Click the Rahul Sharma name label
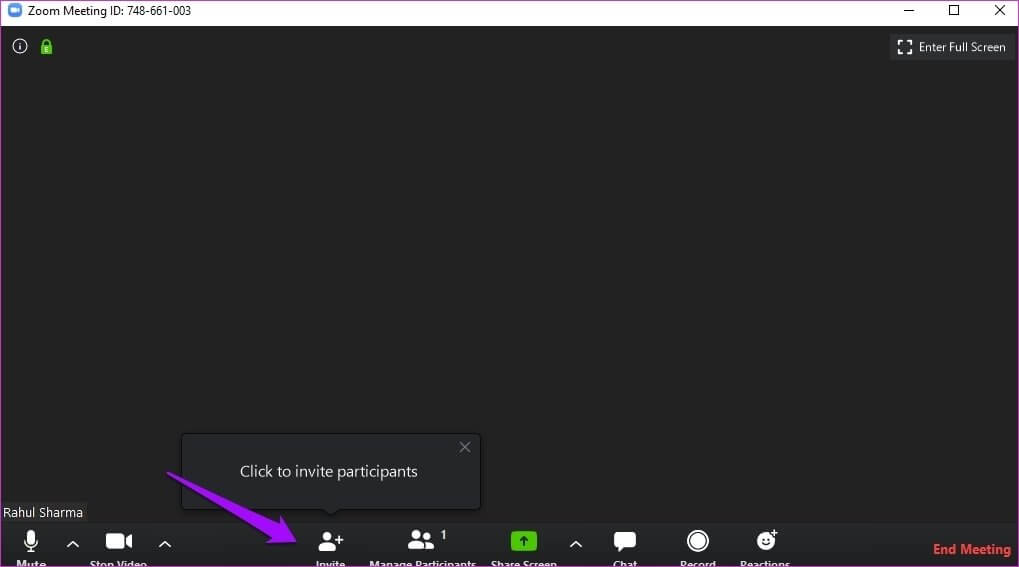This screenshot has width=1019, height=567. click(43, 512)
